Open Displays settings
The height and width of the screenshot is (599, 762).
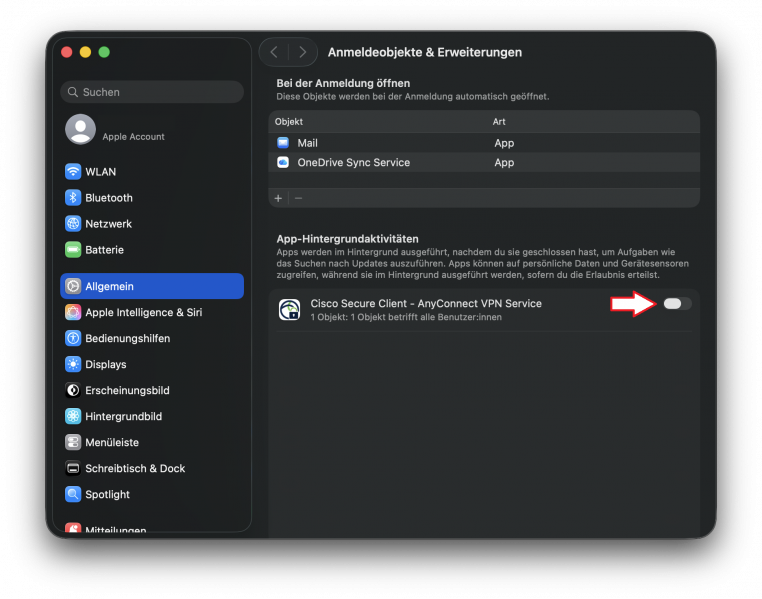(x=152, y=364)
